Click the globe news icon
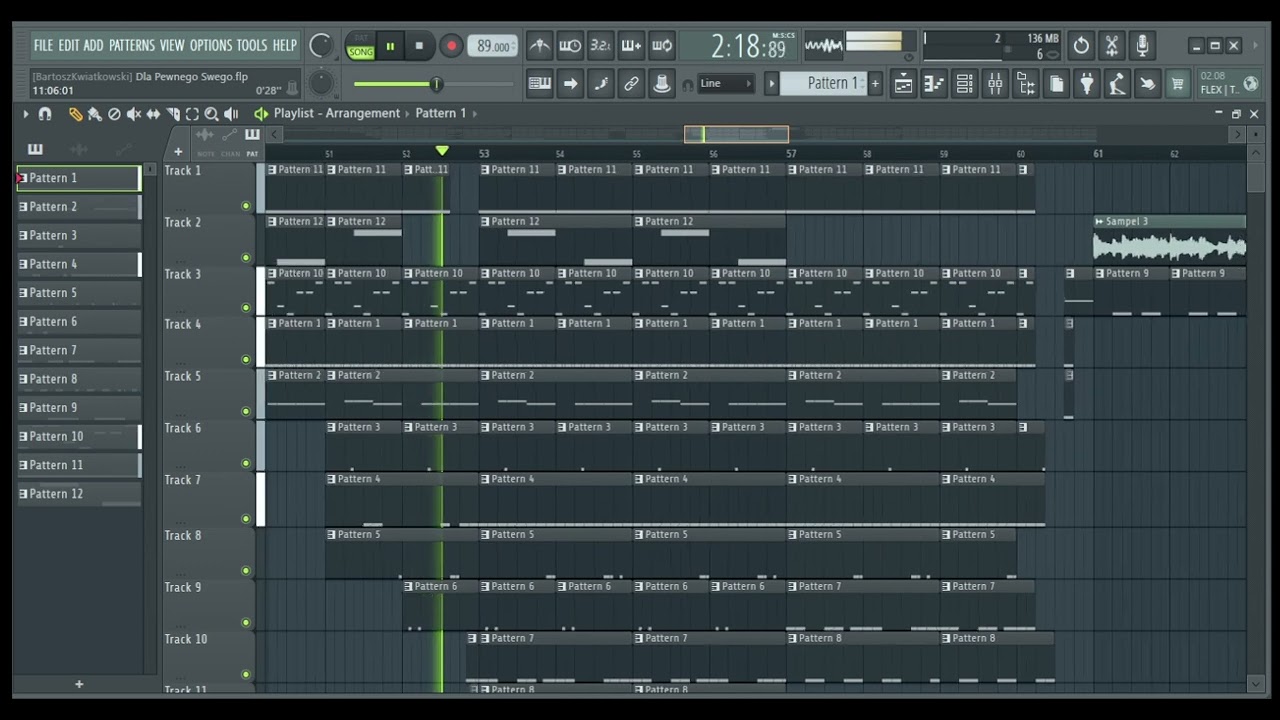Viewport: 1280px width, 720px height. click(x=1251, y=84)
